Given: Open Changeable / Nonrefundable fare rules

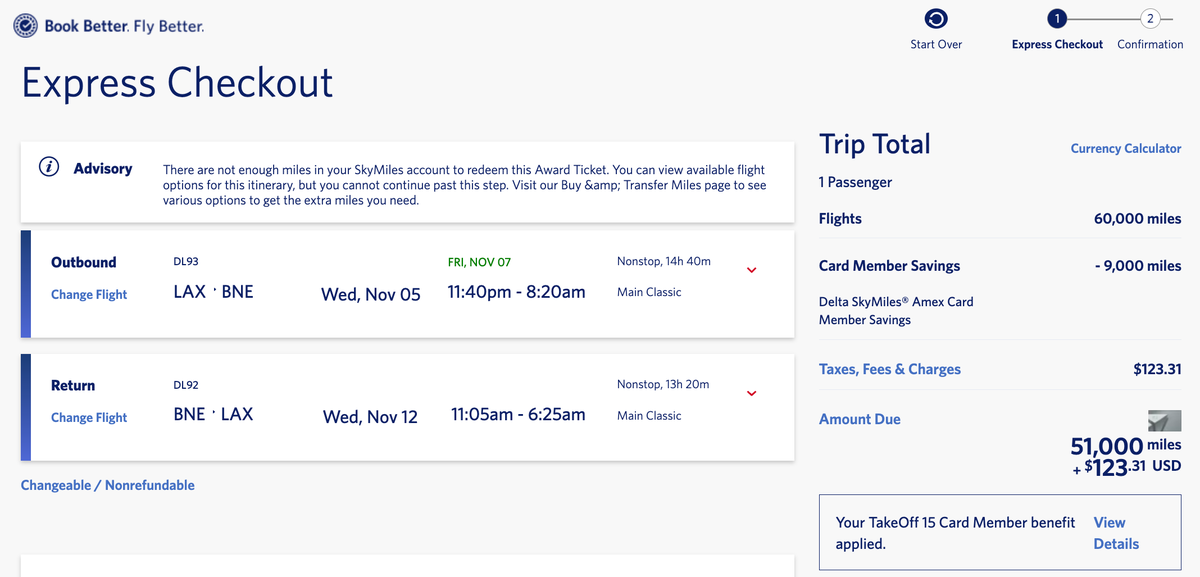Looking at the screenshot, I should [x=108, y=485].
